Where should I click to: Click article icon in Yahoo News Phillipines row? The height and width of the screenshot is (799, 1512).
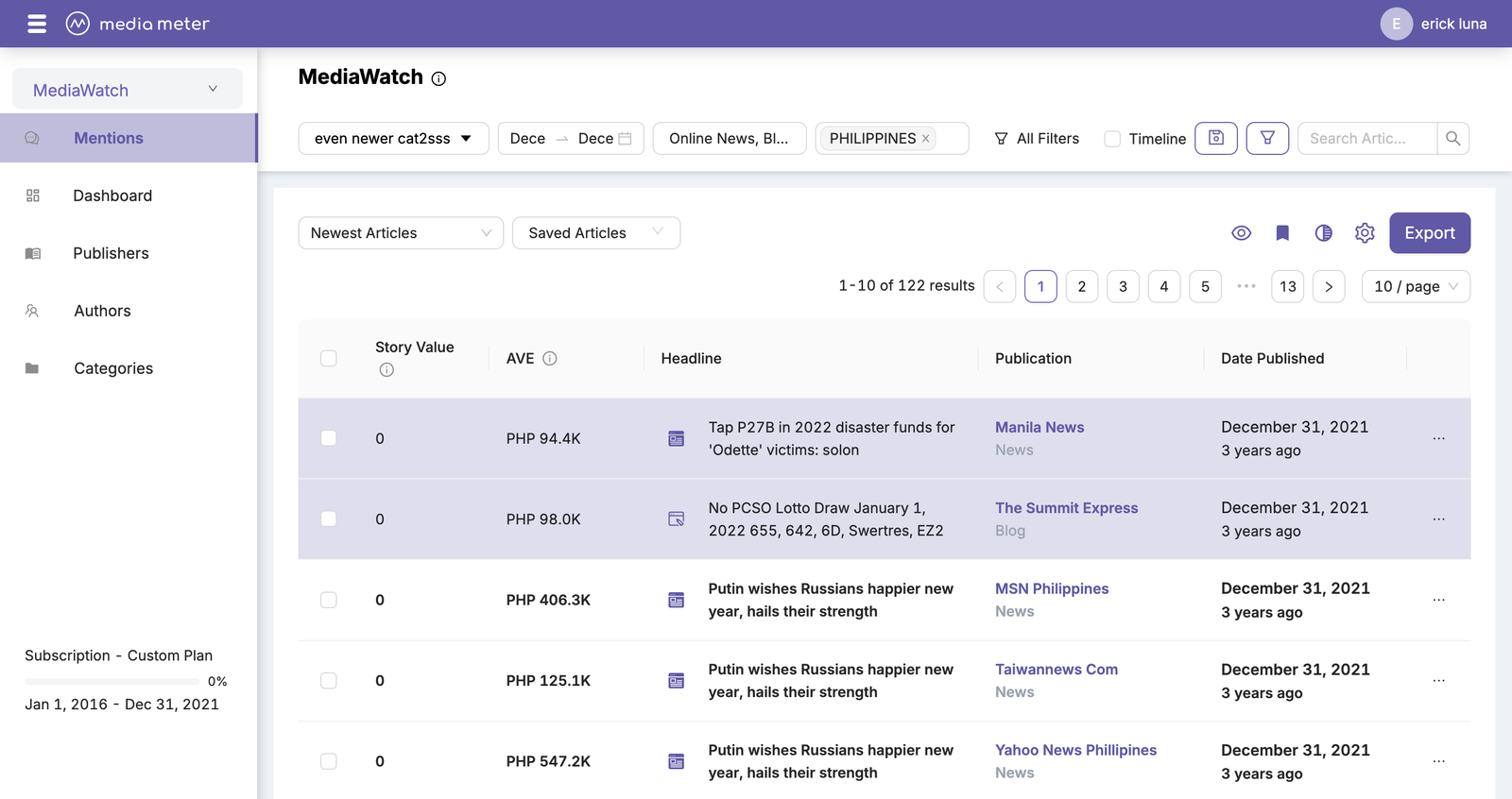677,761
